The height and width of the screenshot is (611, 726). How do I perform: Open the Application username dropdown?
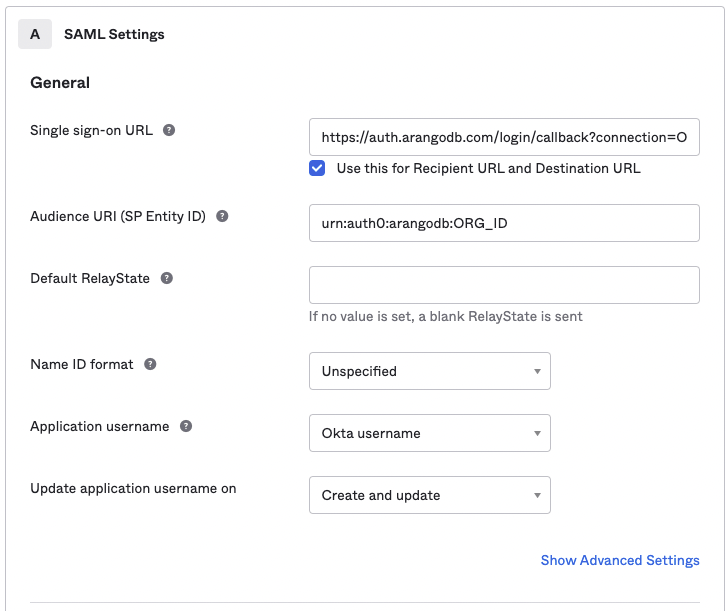pyautogui.click(x=430, y=433)
